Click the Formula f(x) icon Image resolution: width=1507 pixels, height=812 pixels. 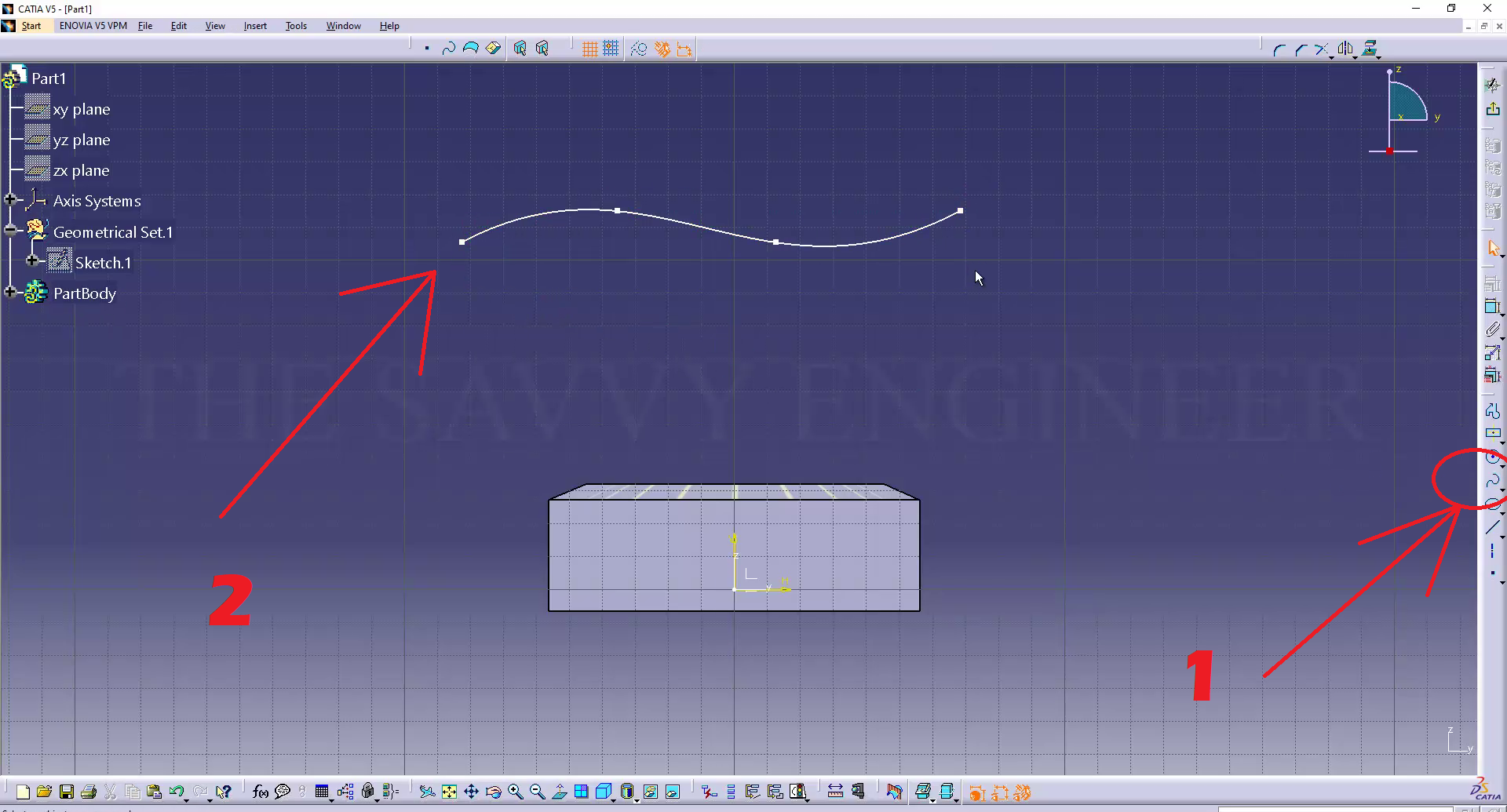click(260, 792)
